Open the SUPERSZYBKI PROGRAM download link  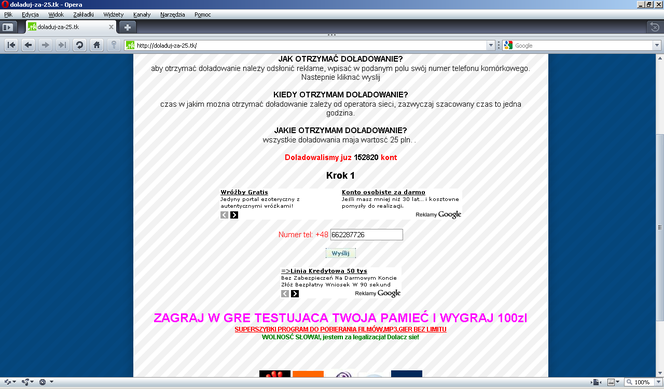click(340, 329)
